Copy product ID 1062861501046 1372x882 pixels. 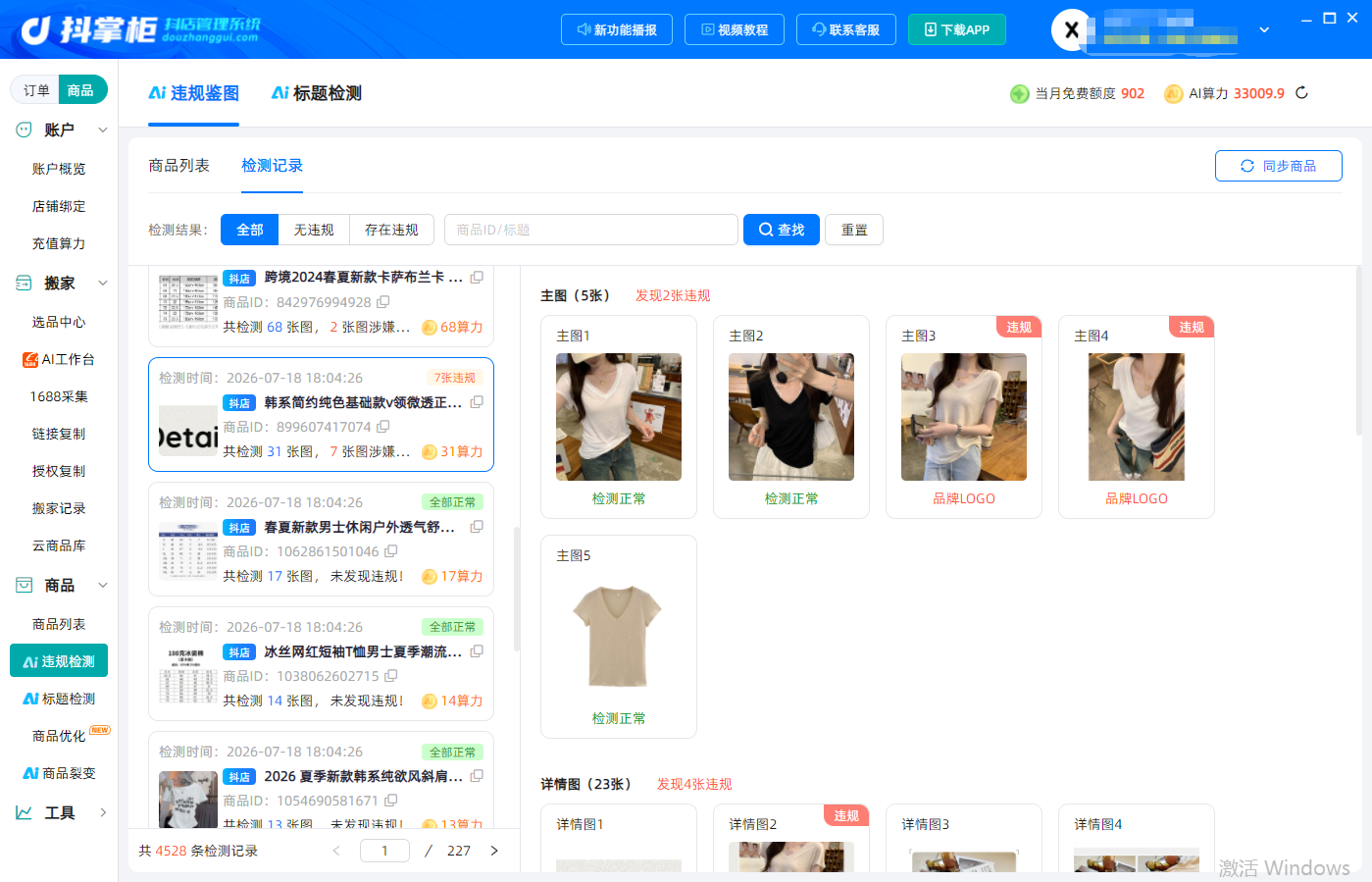391,551
